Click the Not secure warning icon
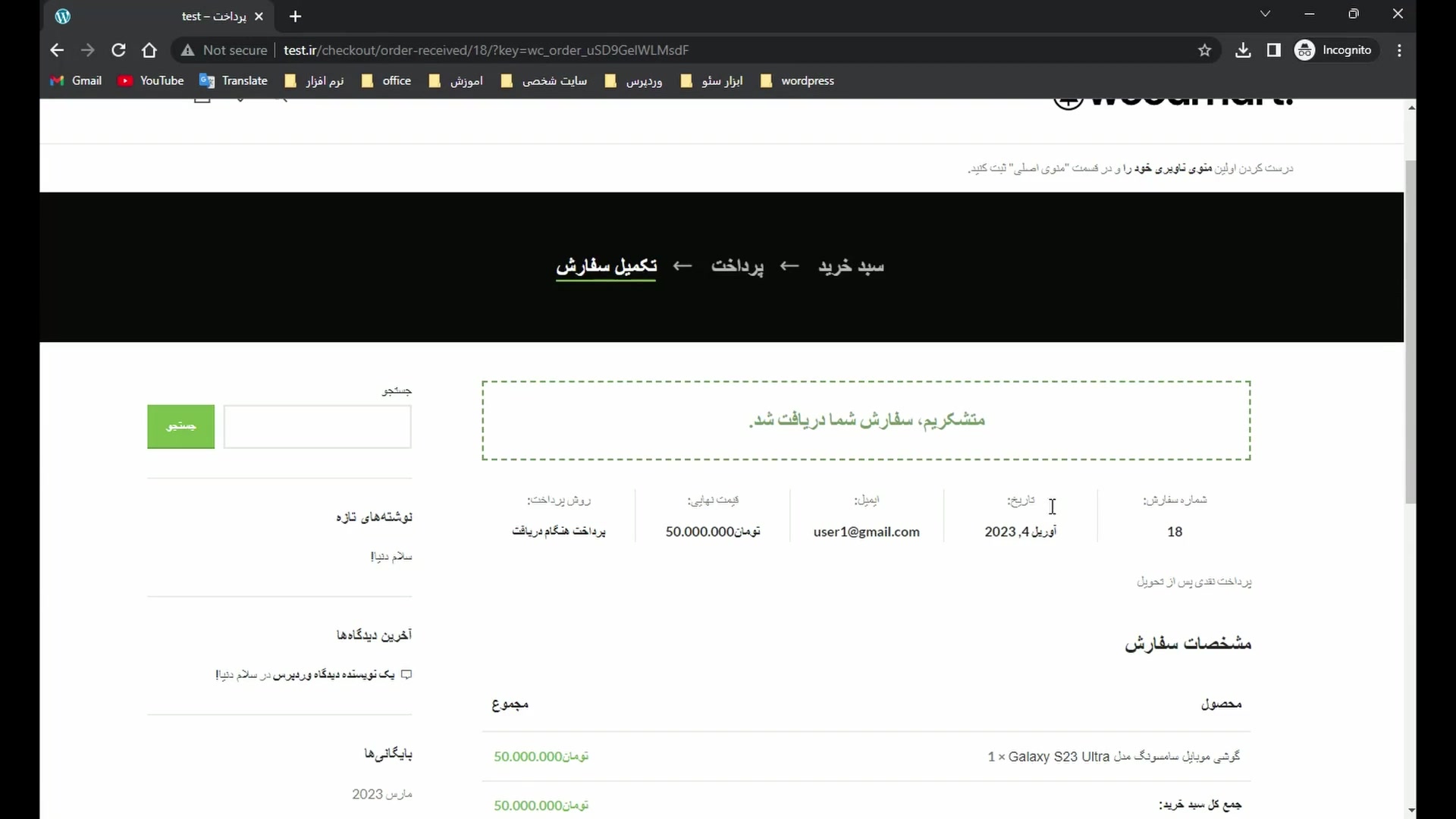The image size is (1456, 819). click(187, 50)
